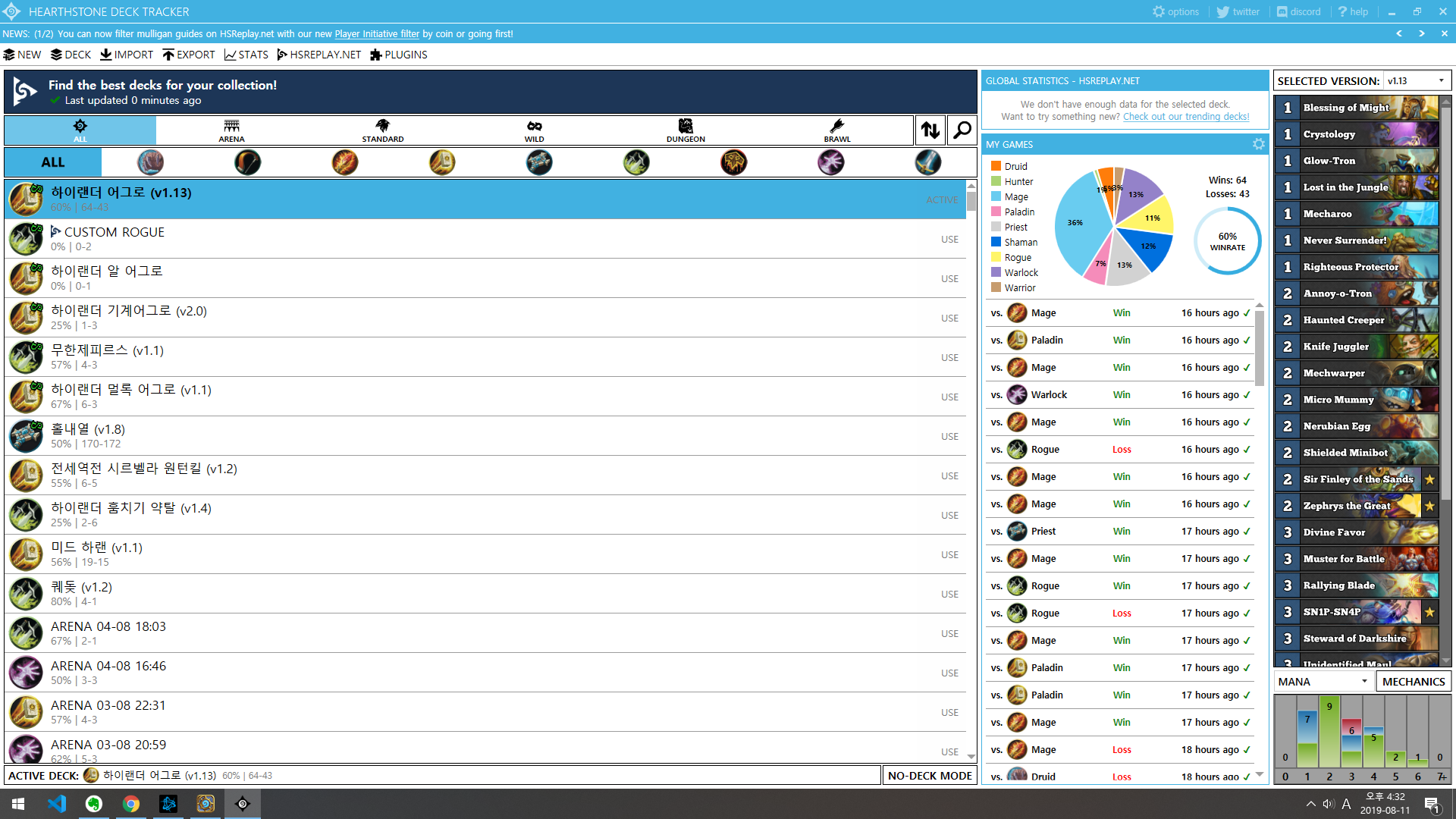
Task: Open the DECK menu
Action: coord(71,55)
